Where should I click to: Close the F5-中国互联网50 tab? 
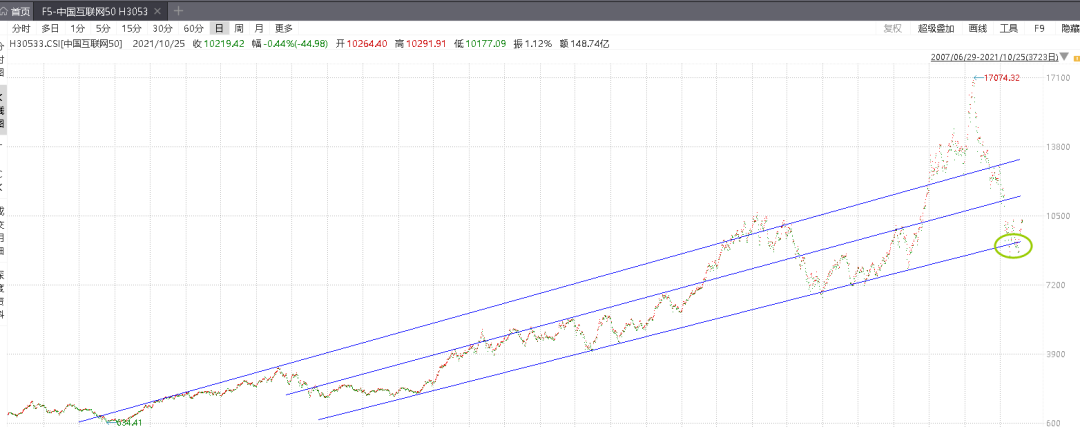point(157,11)
